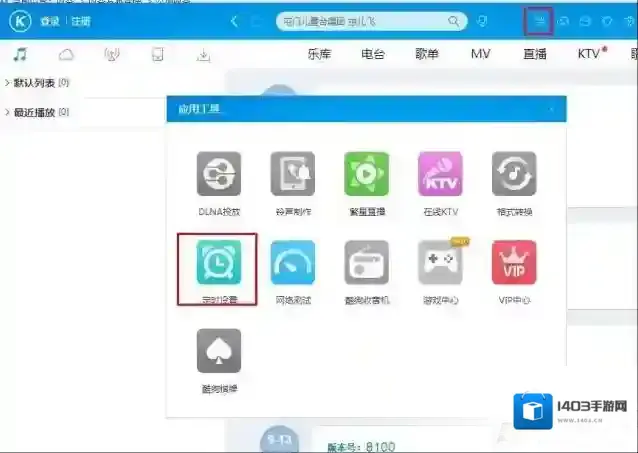Screen dimensions: 638x453
Task: Open the 游戏中心 game center
Action: pos(440,263)
